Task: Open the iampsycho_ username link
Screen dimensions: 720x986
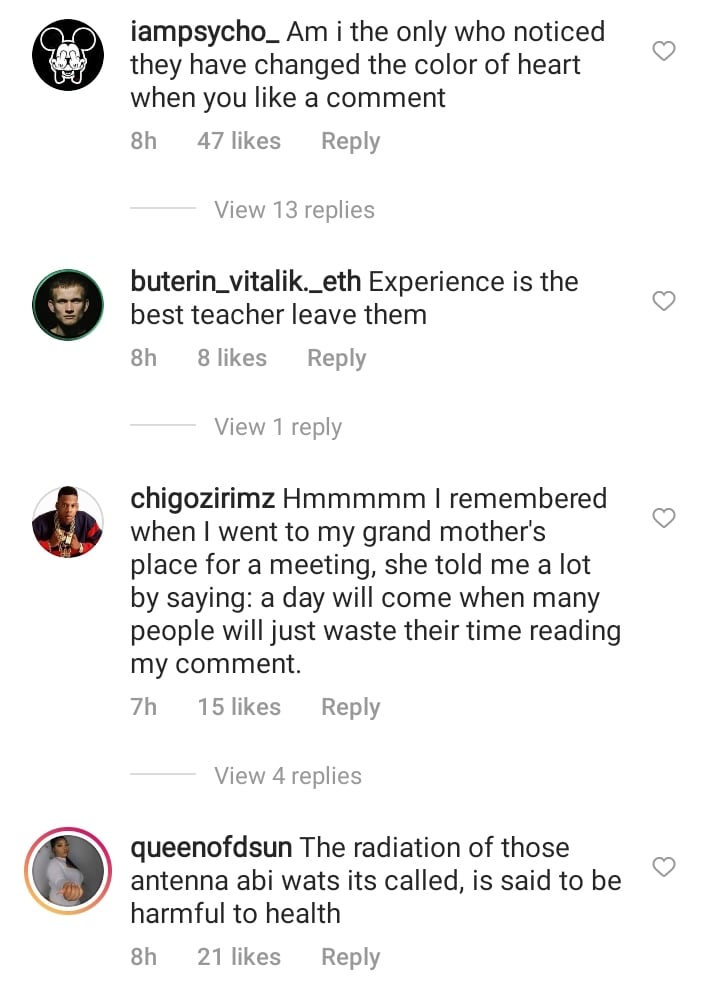Action: [x=205, y=32]
